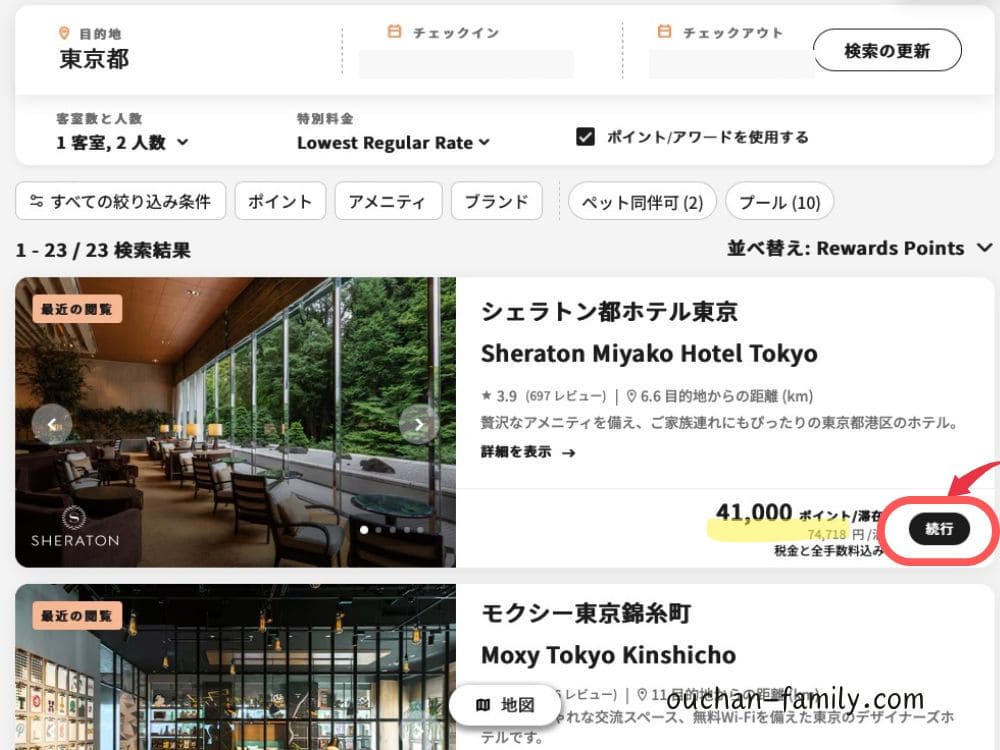Apply the プール (10) filter

click(779, 202)
